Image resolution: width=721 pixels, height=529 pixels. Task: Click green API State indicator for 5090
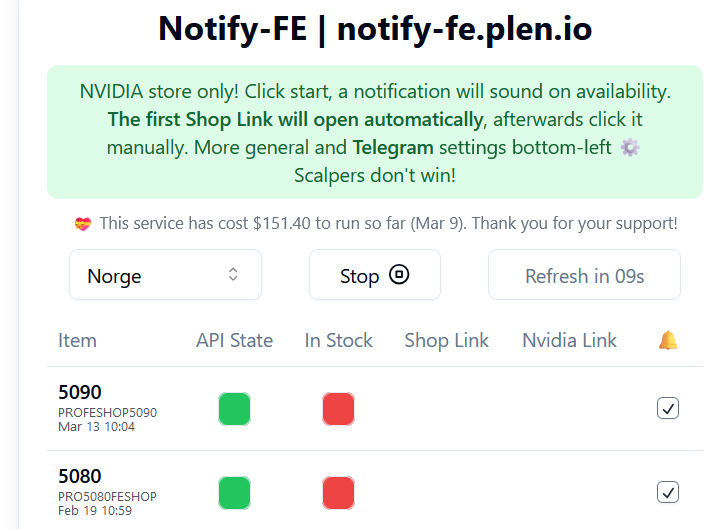point(235,408)
